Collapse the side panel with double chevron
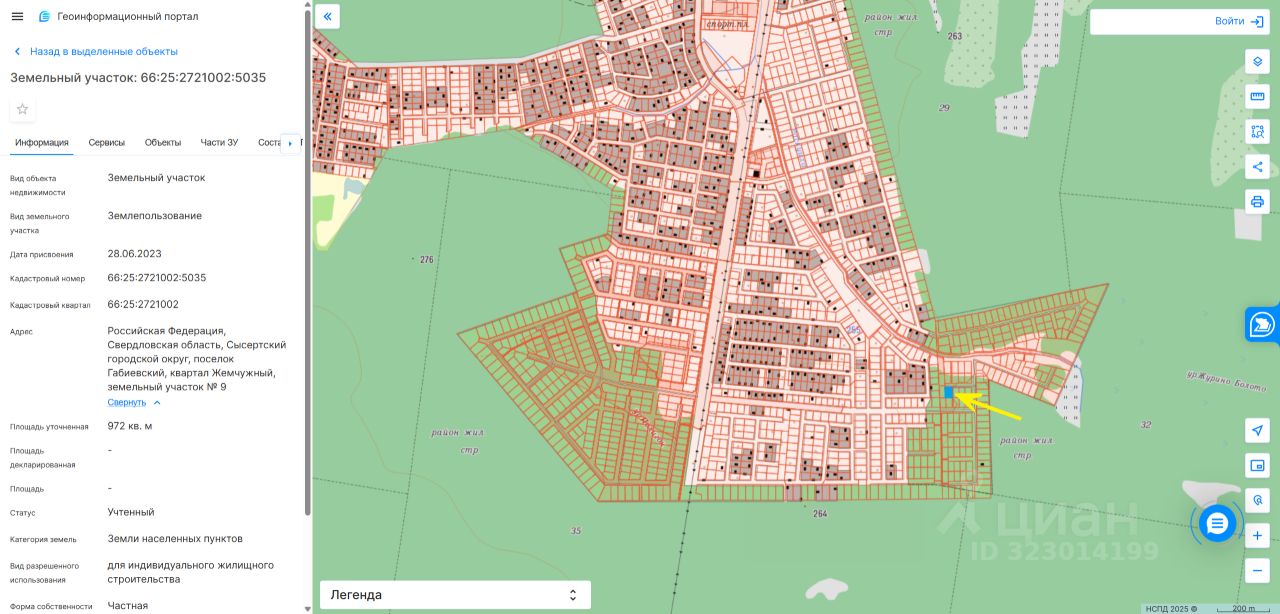Image resolution: width=1280 pixels, height=614 pixels. click(328, 17)
